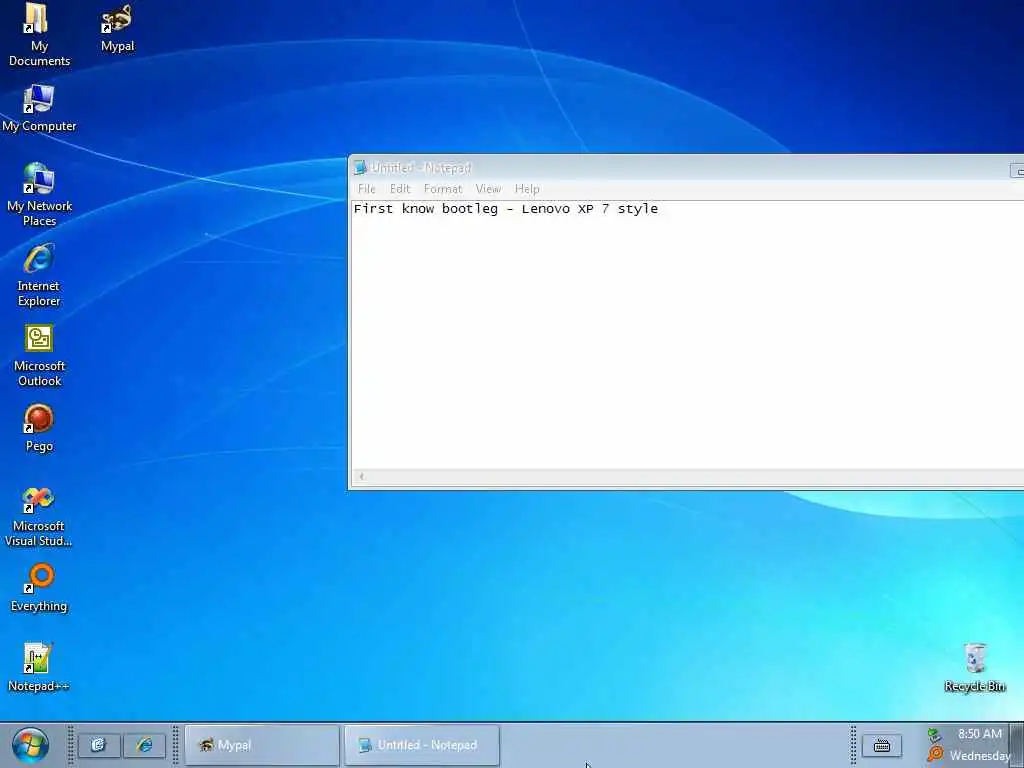Launch Internet Explorer from the desktop
1024x768 pixels.
click(x=39, y=275)
